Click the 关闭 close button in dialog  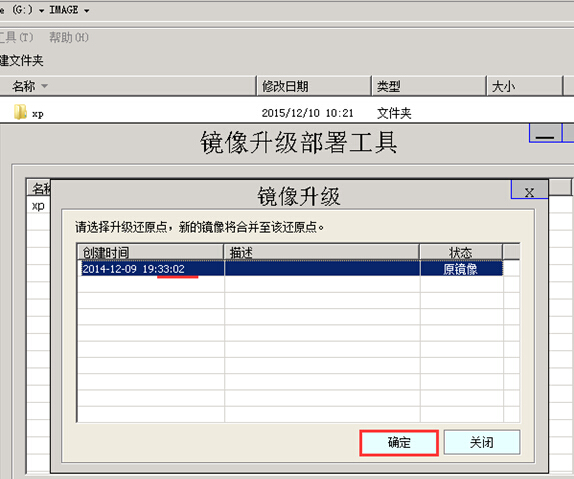tap(482, 442)
